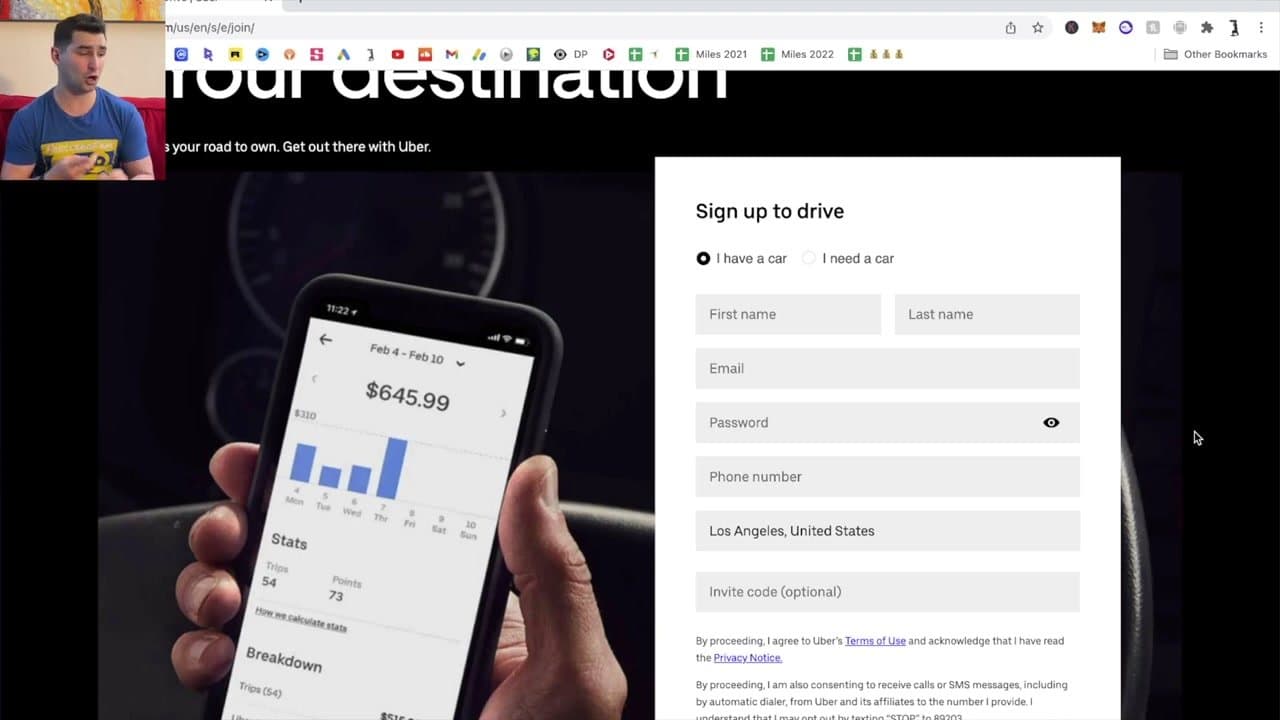Open the Los Angeles city selector

887,531
